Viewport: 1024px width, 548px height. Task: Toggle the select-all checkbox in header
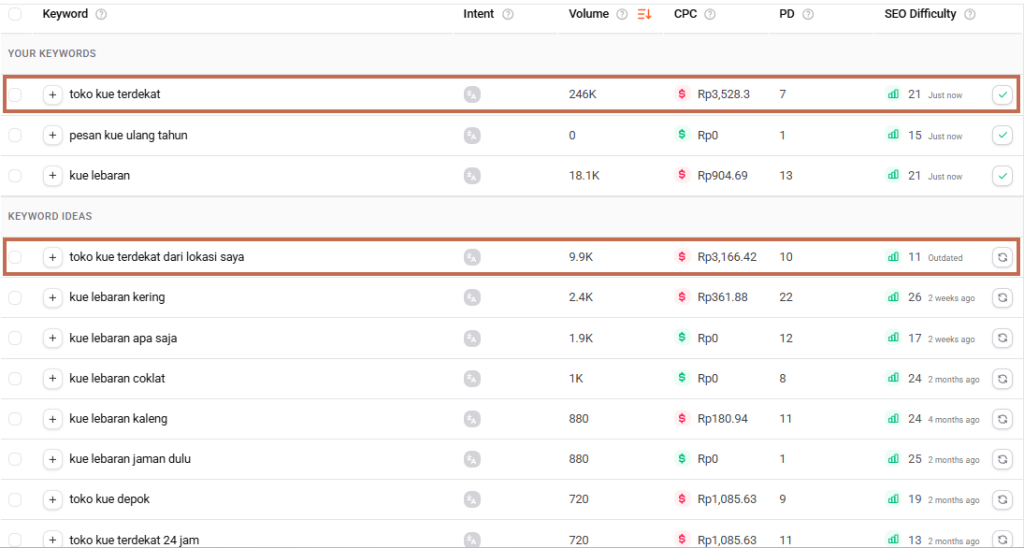(15, 14)
